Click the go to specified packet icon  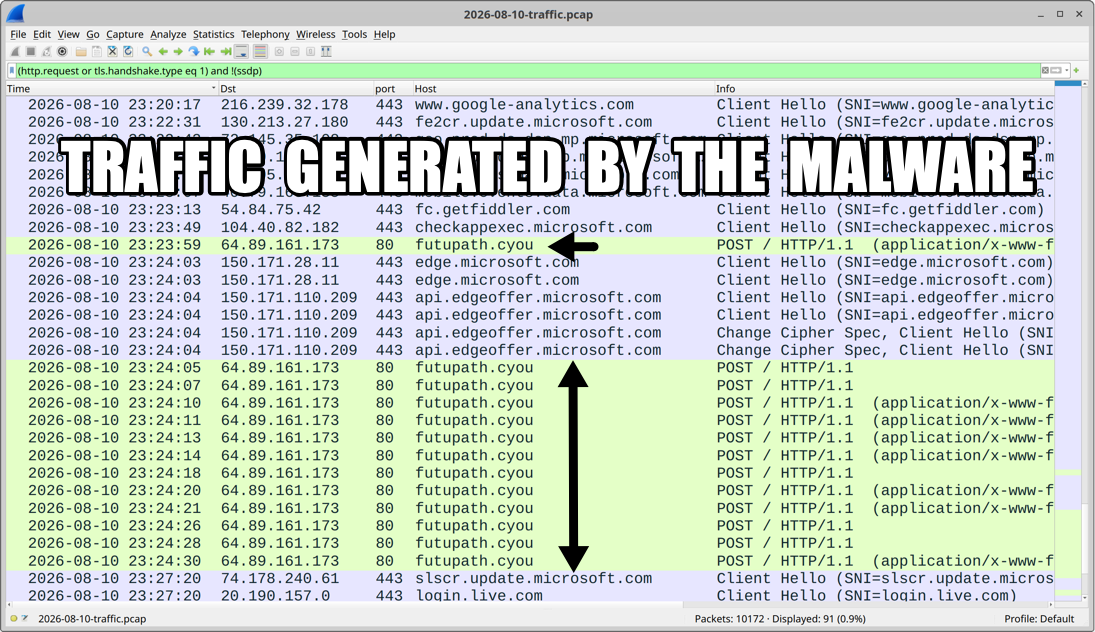click(x=193, y=52)
